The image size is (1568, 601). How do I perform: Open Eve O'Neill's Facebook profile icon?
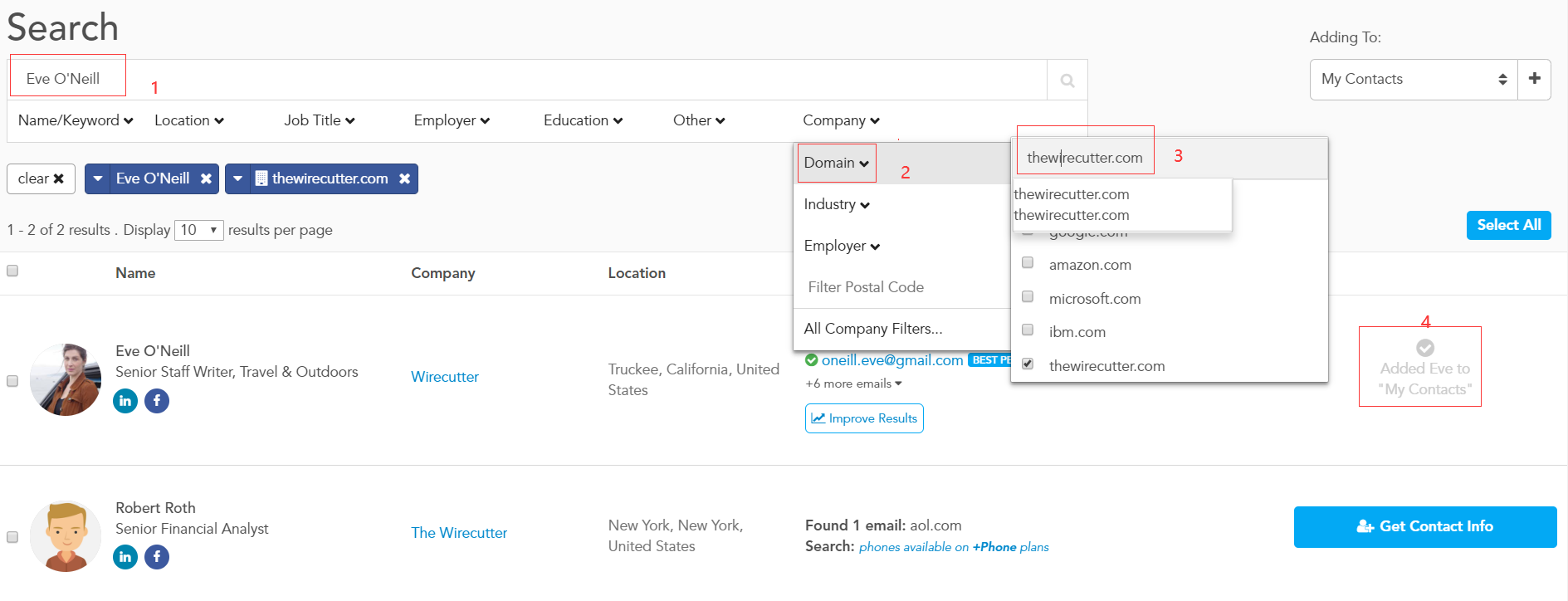[x=157, y=401]
